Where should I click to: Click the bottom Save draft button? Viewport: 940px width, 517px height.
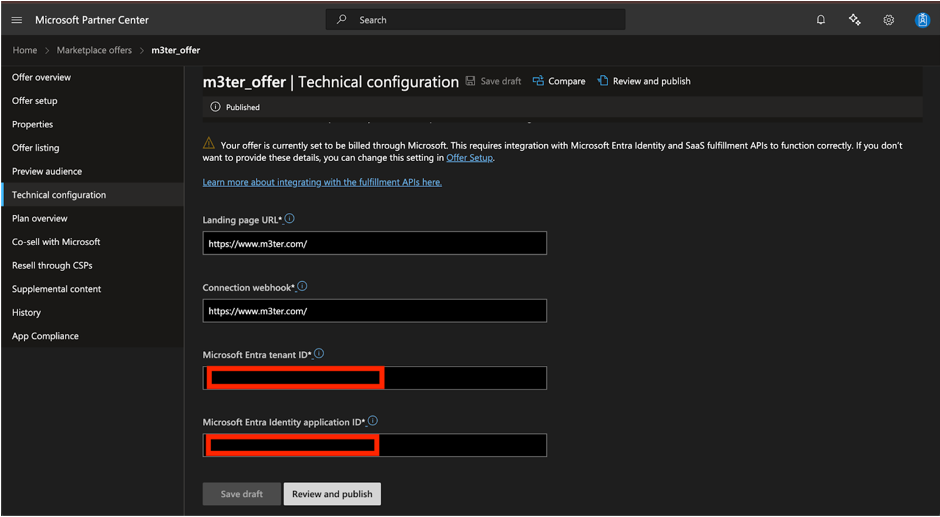(242, 494)
